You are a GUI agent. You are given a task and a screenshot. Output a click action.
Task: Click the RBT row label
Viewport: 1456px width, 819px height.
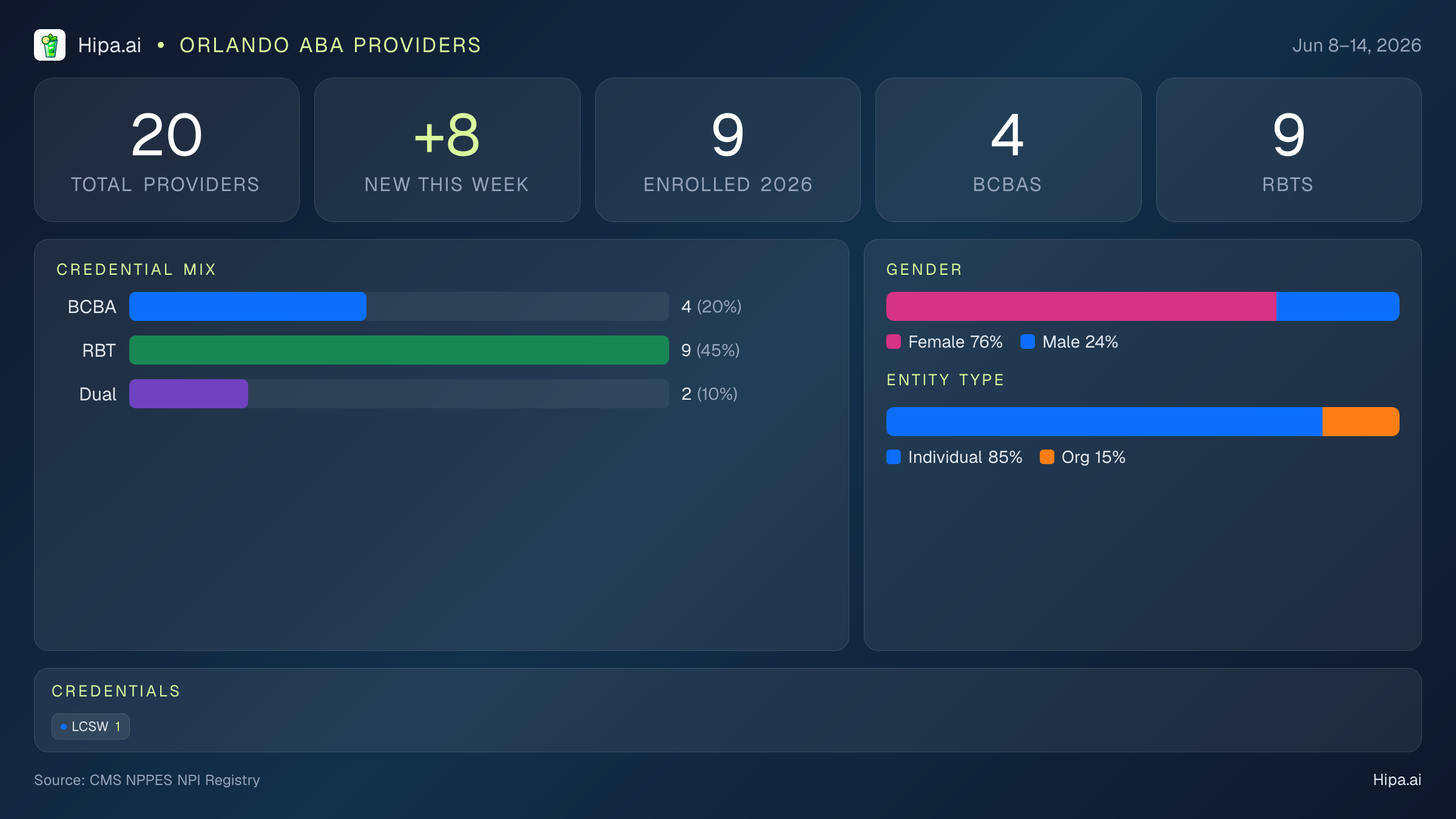point(99,351)
